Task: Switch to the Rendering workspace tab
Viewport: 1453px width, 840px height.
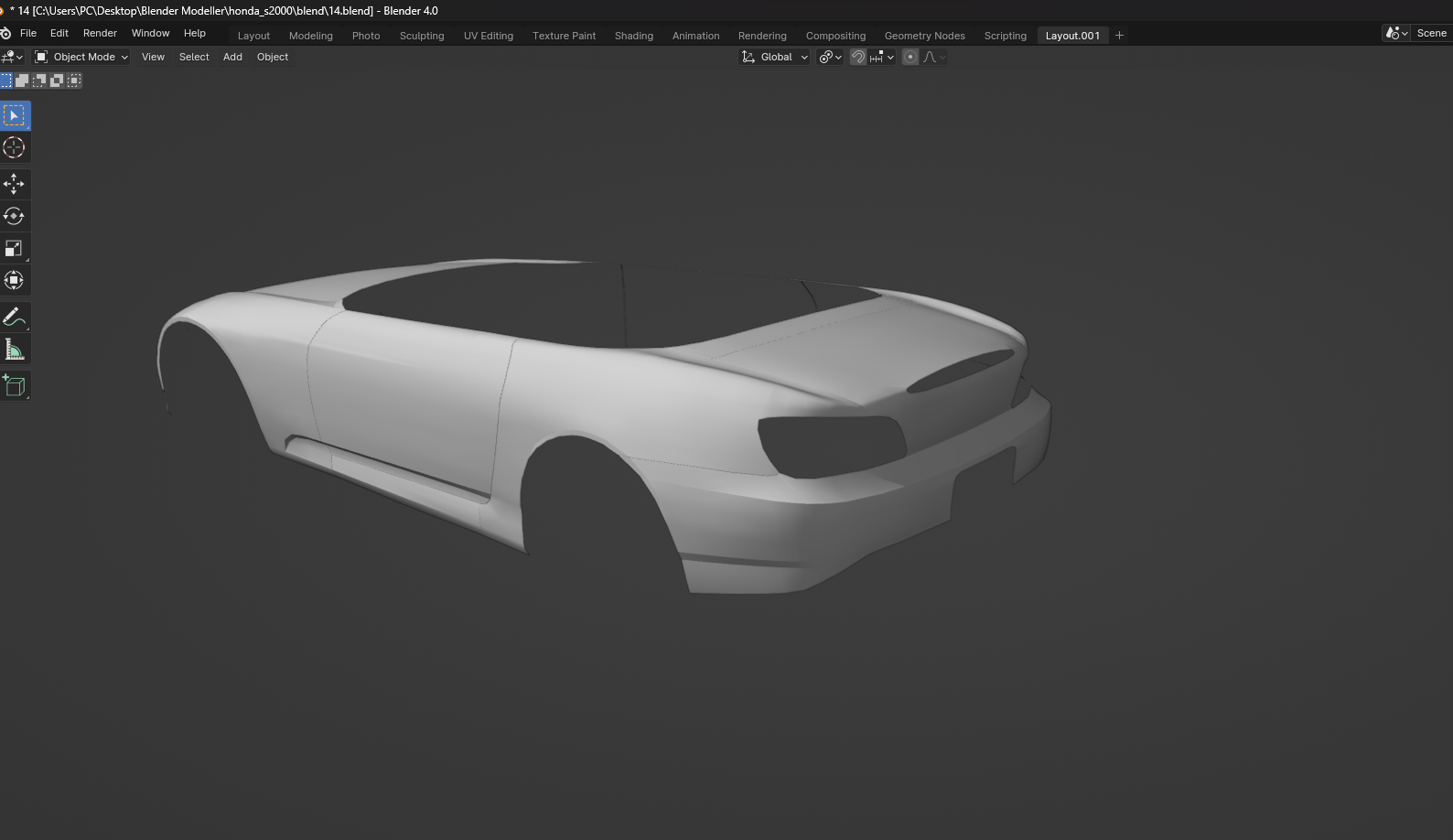Action: coord(762,36)
